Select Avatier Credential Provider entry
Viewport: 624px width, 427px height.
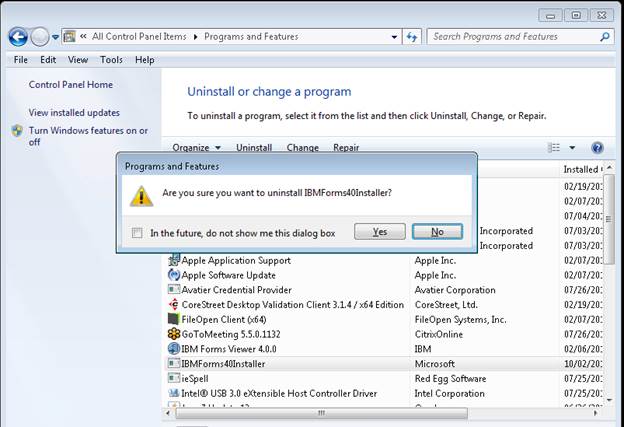click(x=236, y=290)
